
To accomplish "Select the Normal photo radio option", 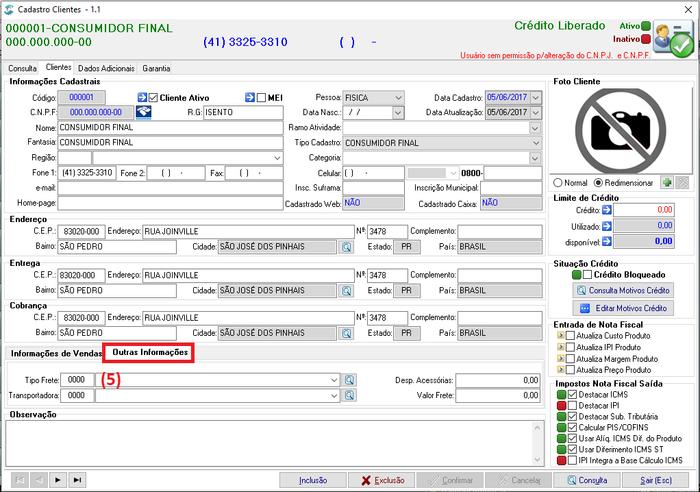I will [x=558, y=183].
